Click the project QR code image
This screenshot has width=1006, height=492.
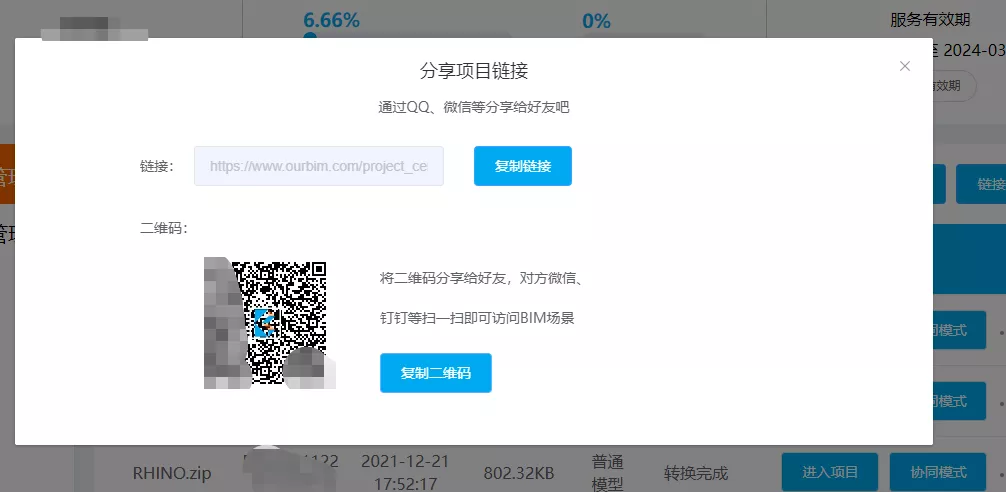pyautogui.click(x=270, y=323)
